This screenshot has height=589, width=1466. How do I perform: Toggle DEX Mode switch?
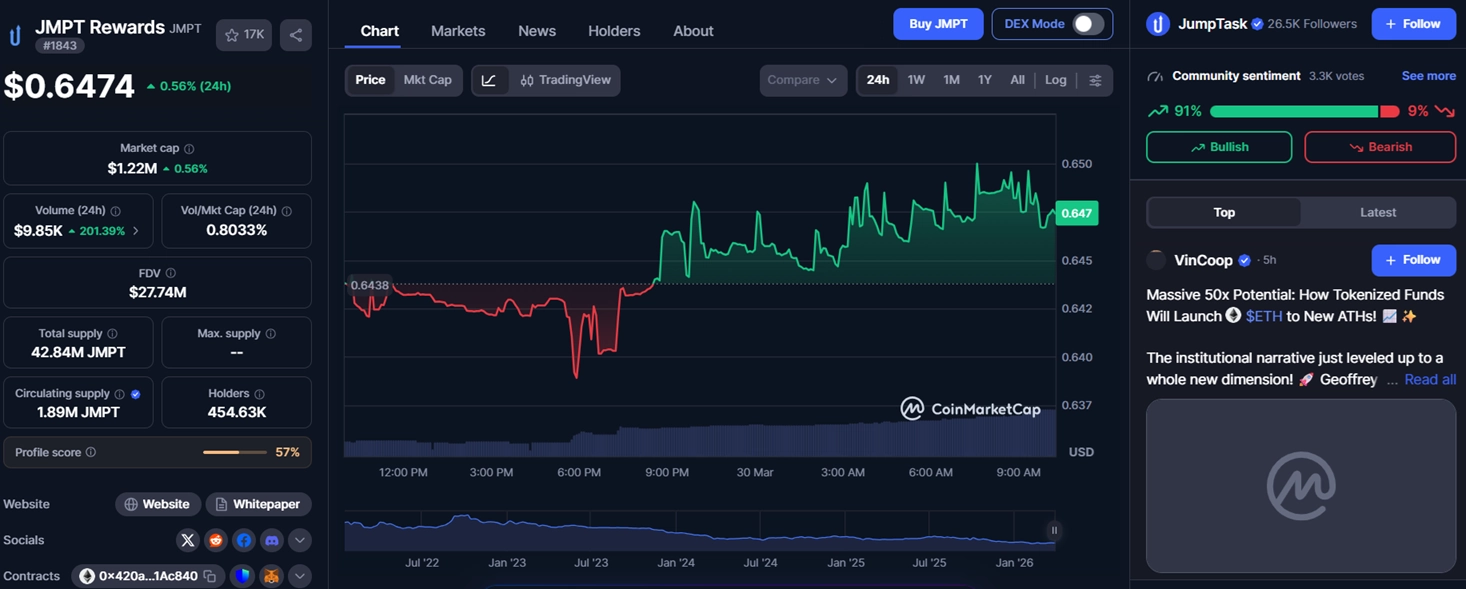point(1088,24)
